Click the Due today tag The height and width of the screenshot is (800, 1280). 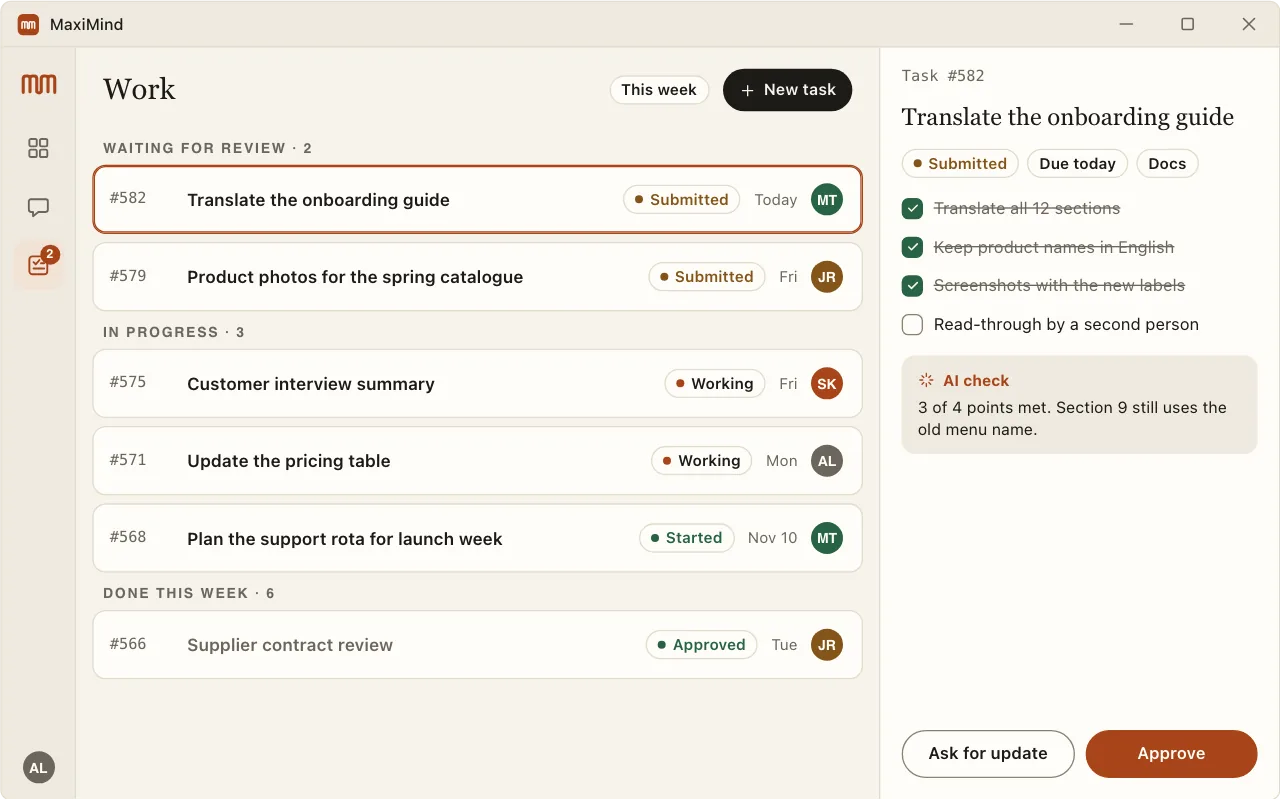tap(1077, 164)
